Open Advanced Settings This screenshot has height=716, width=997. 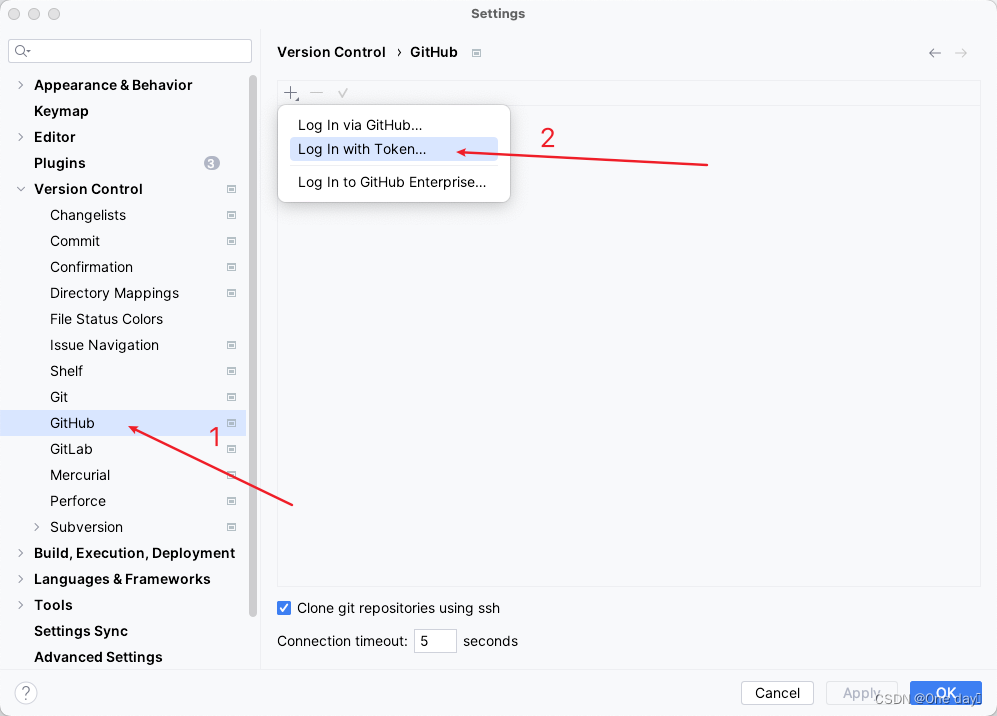[x=98, y=657]
